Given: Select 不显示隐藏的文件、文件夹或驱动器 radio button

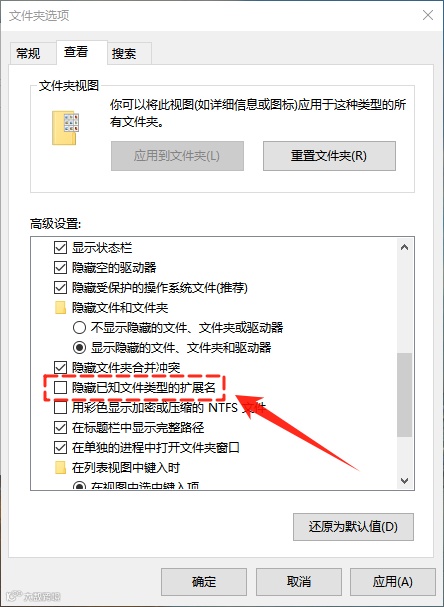Looking at the screenshot, I should tap(79, 328).
